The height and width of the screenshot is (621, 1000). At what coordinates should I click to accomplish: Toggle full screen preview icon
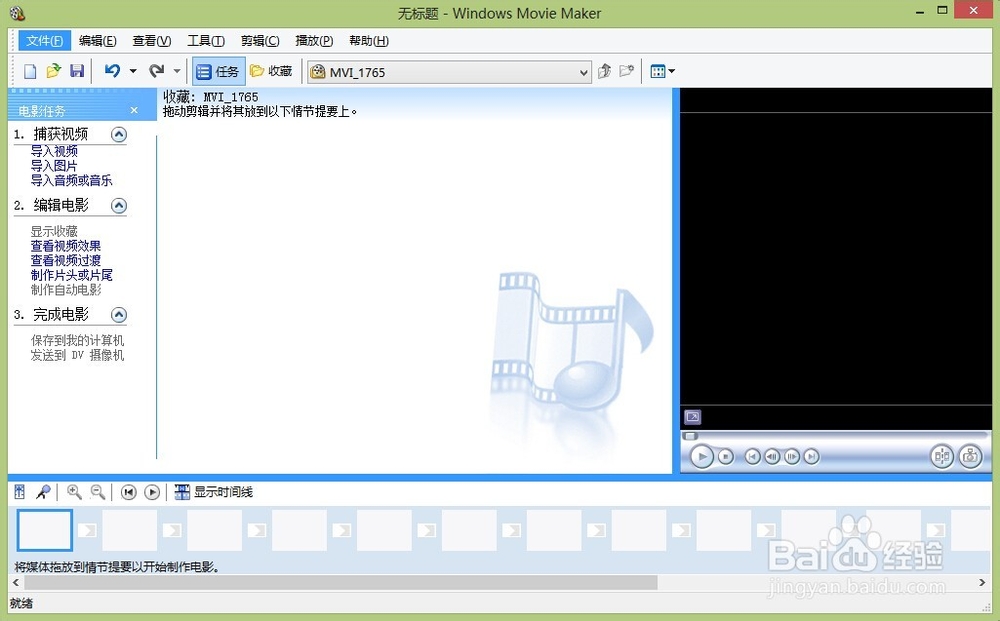693,417
